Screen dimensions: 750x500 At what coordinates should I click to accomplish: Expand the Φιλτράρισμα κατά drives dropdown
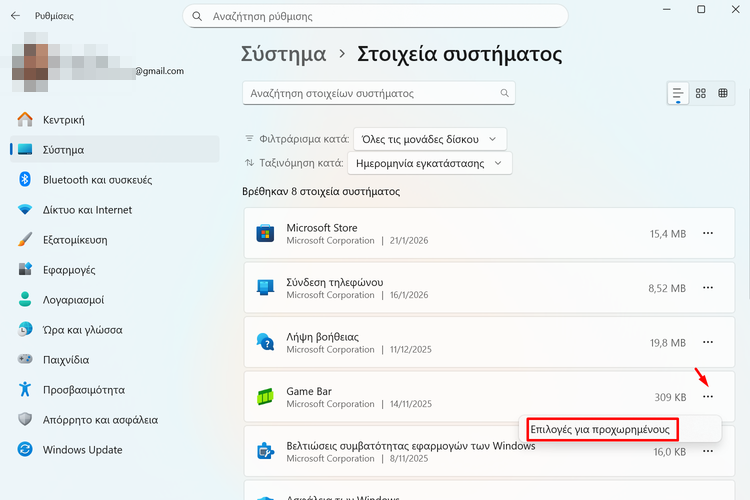coord(430,138)
